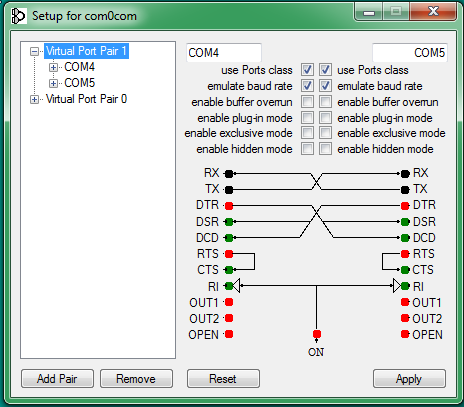Click the COM4 DCD green pin

[x=229, y=238]
